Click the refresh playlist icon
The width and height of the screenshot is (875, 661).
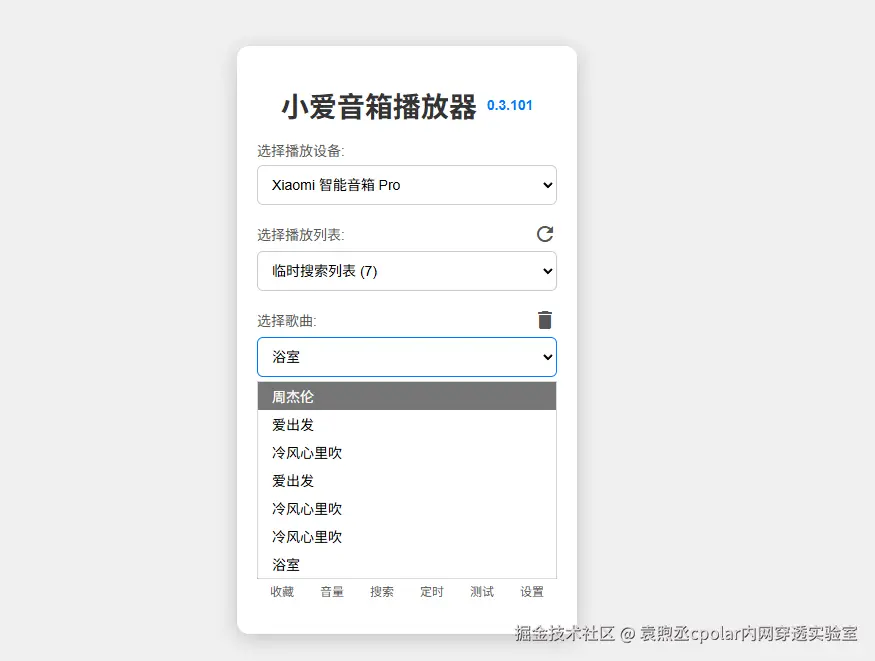click(x=545, y=234)
